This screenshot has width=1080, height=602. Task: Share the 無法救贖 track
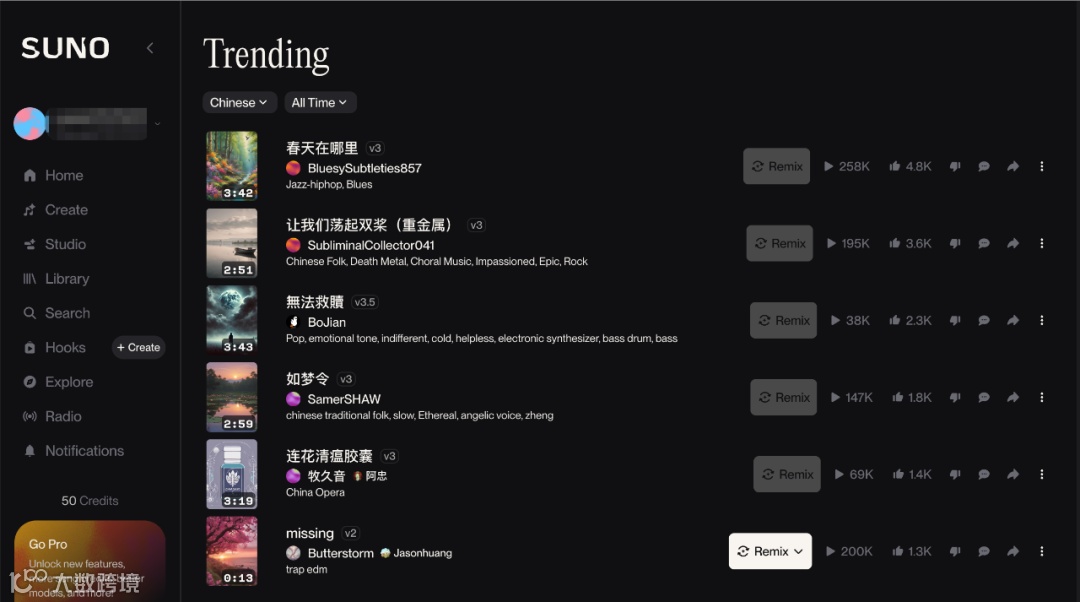[x=1012, y=320]
